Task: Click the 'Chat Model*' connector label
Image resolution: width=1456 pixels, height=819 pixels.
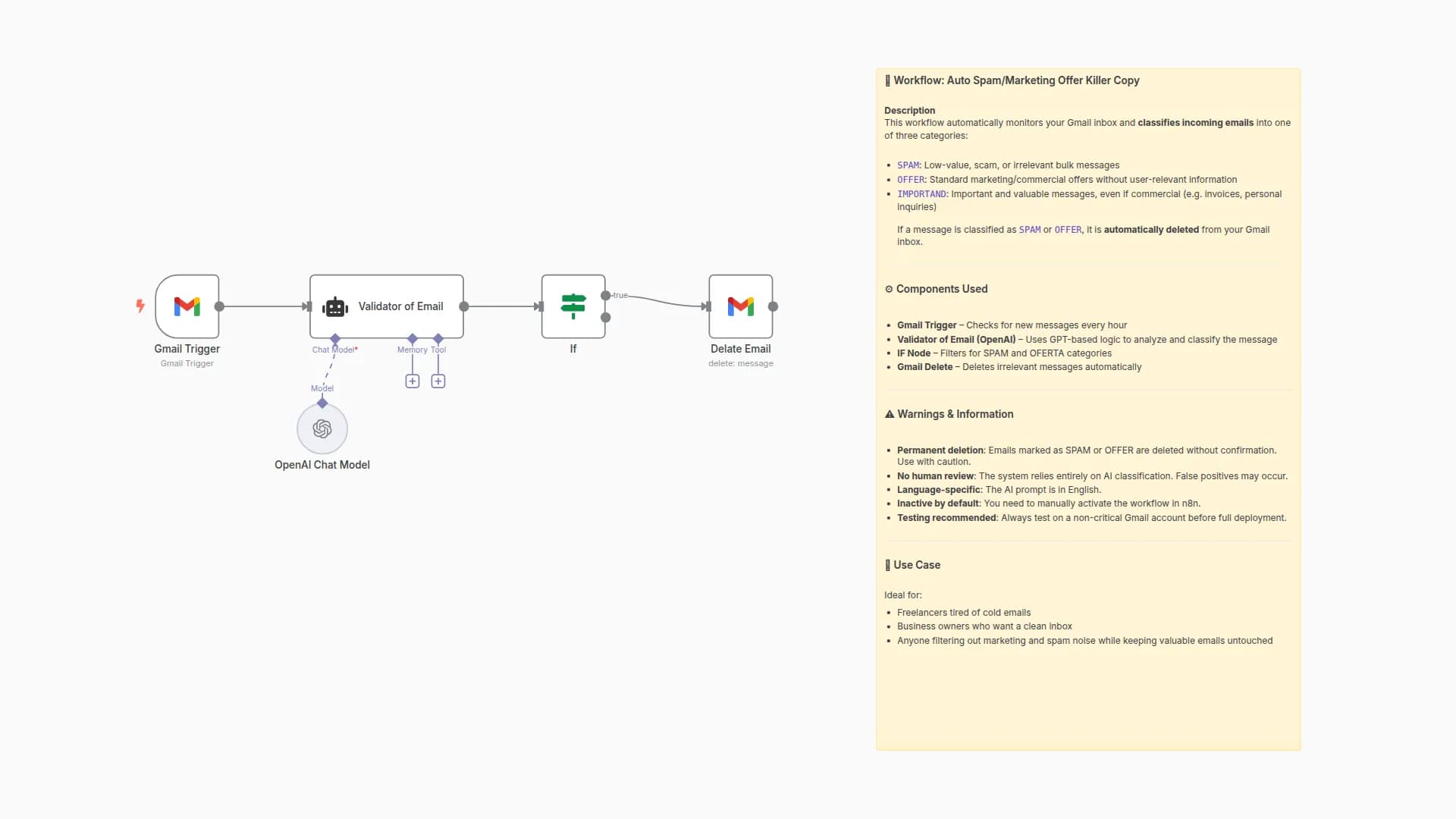Action: (x=335, y=350)
